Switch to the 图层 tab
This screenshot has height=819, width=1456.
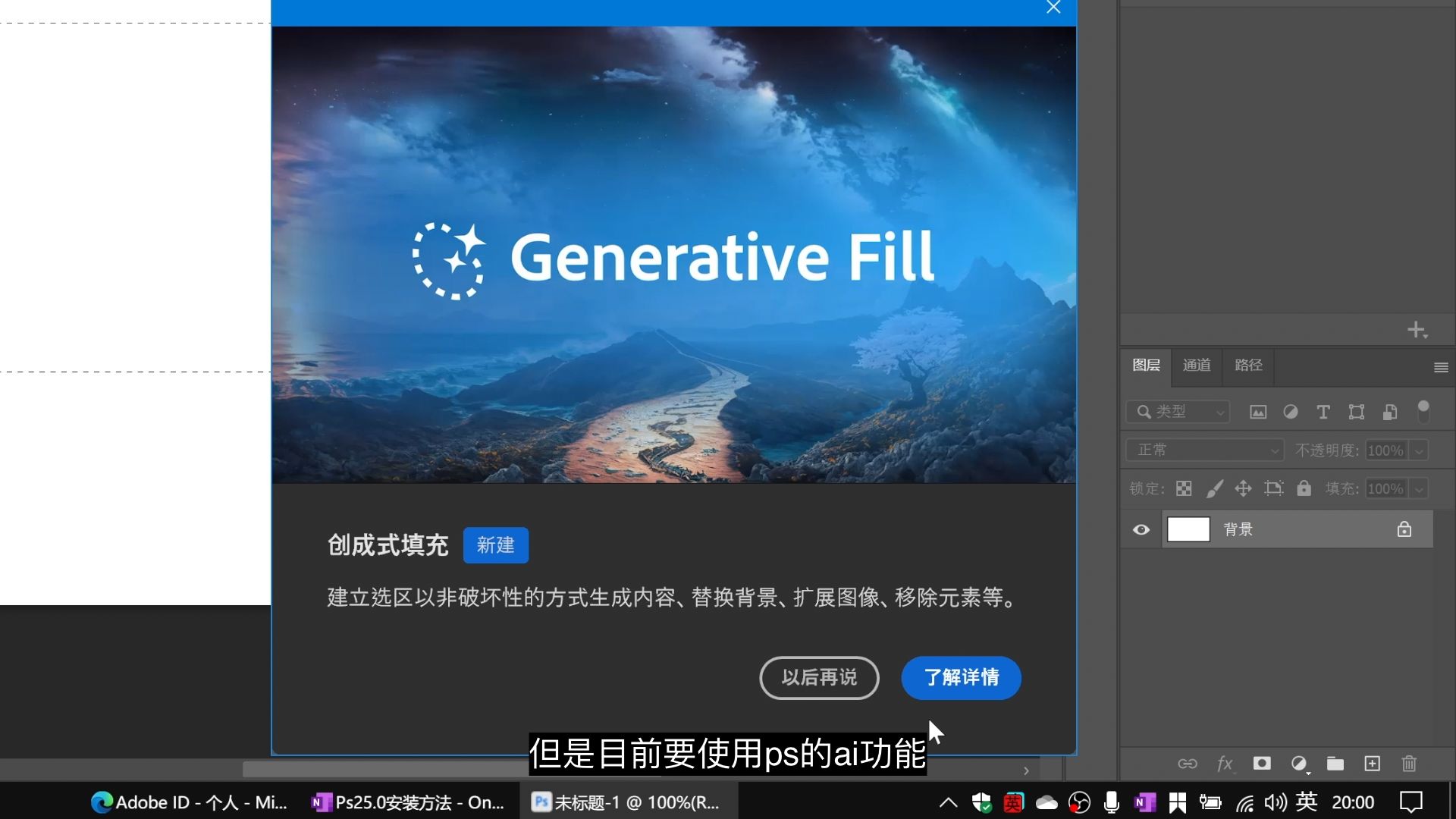click(x=1146, y=366)
